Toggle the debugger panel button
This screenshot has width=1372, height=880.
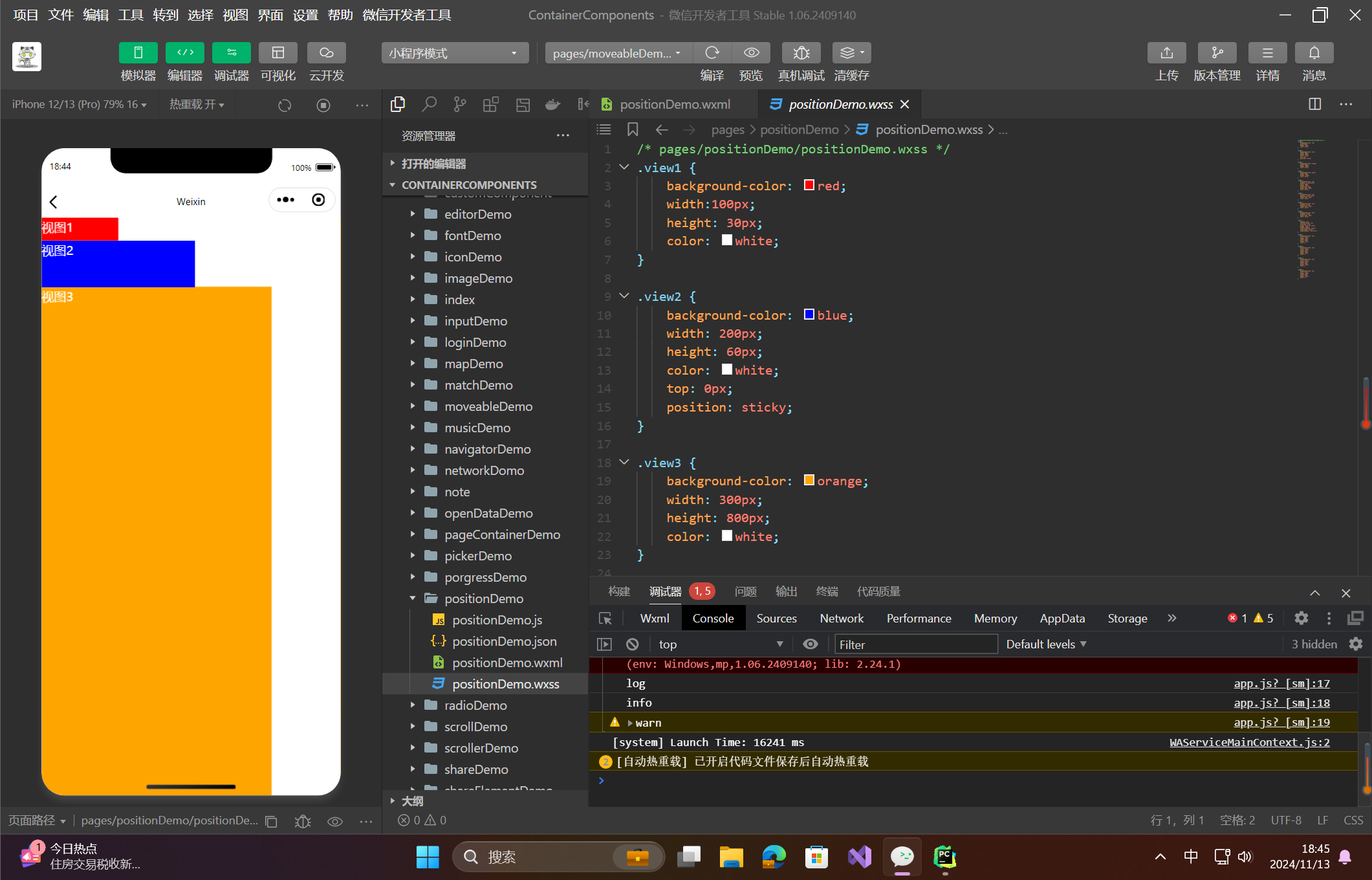(231, 53)
